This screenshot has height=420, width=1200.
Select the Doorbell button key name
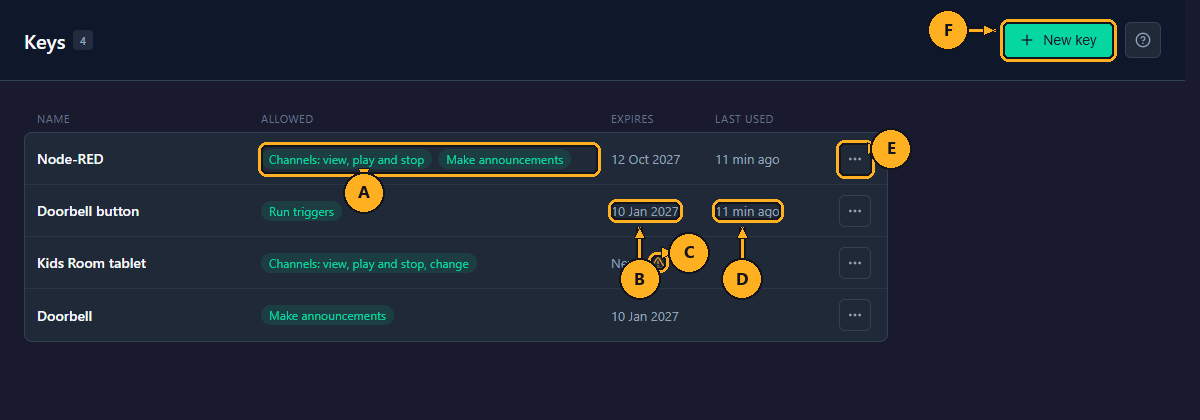pyautogui.click(x=88, y=211)
